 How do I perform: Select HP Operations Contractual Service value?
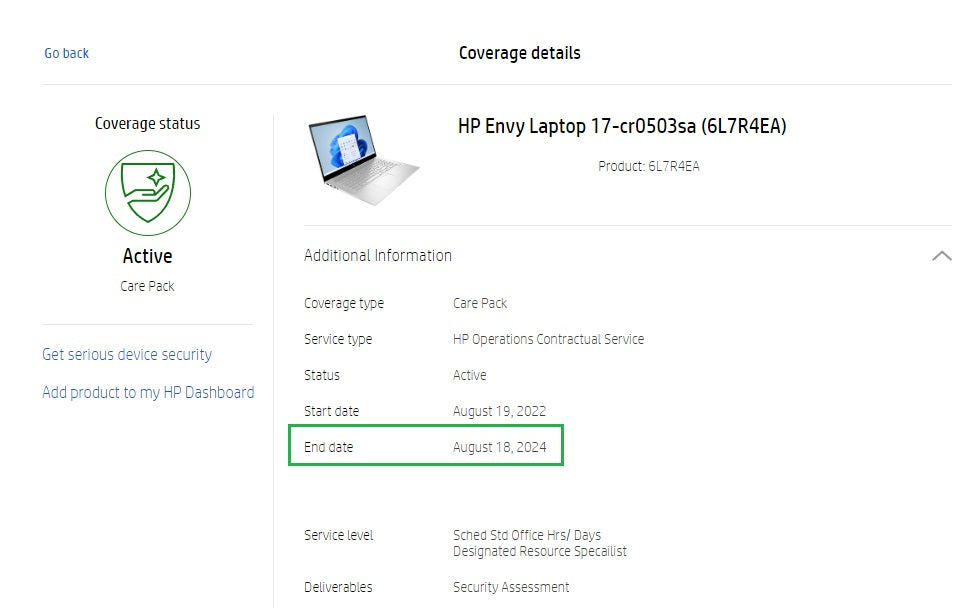548,339
